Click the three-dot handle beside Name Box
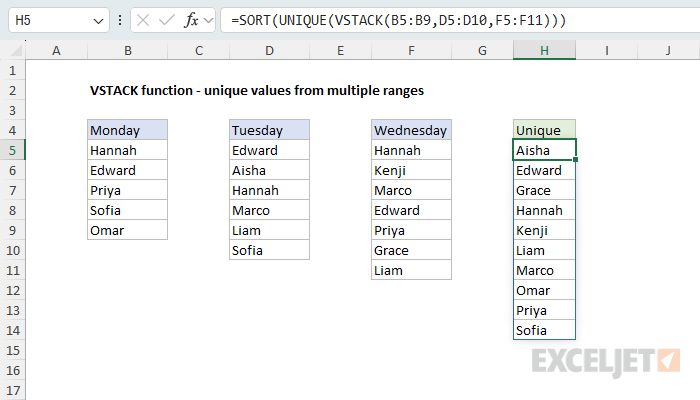 (120, 21)
